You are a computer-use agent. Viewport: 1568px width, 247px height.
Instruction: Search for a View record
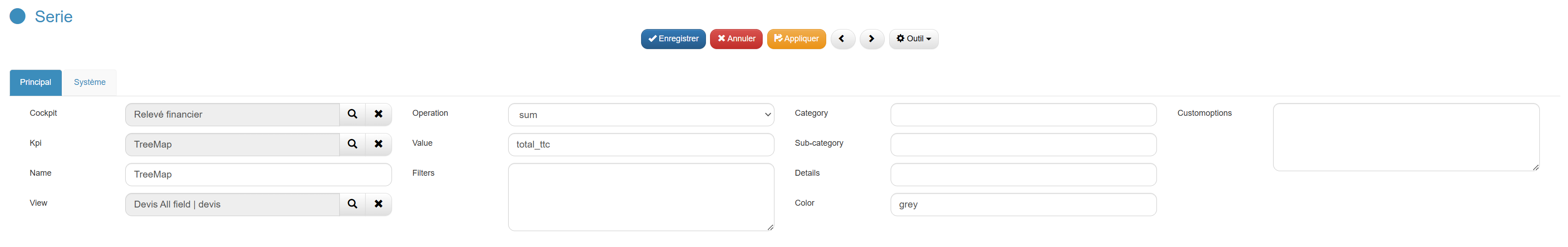(x=352, y=204)
